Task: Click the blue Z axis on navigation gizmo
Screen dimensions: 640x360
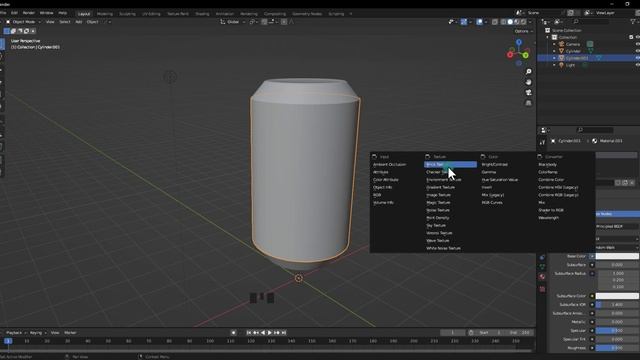Action: 519,42
